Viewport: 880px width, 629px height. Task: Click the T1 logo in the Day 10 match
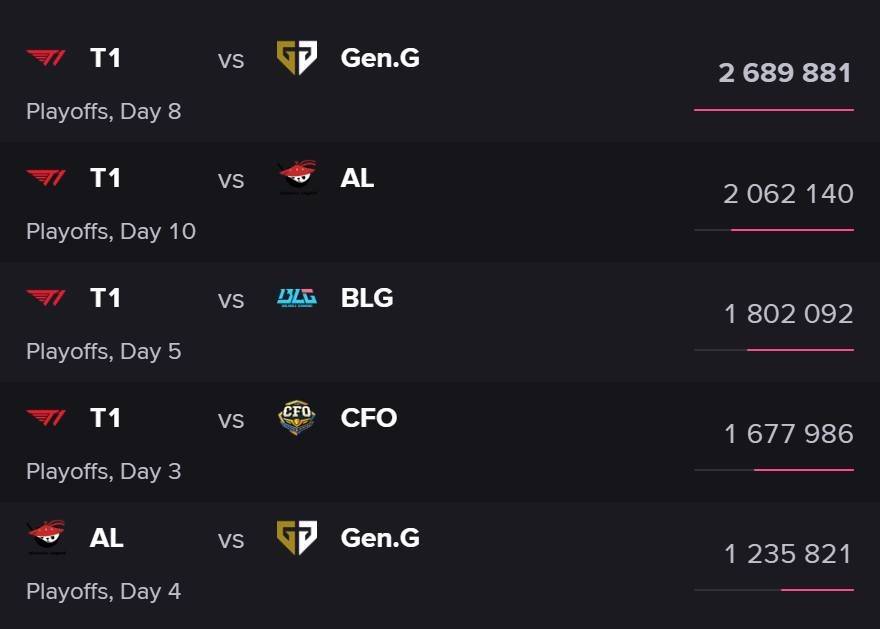tap(46, 178)
